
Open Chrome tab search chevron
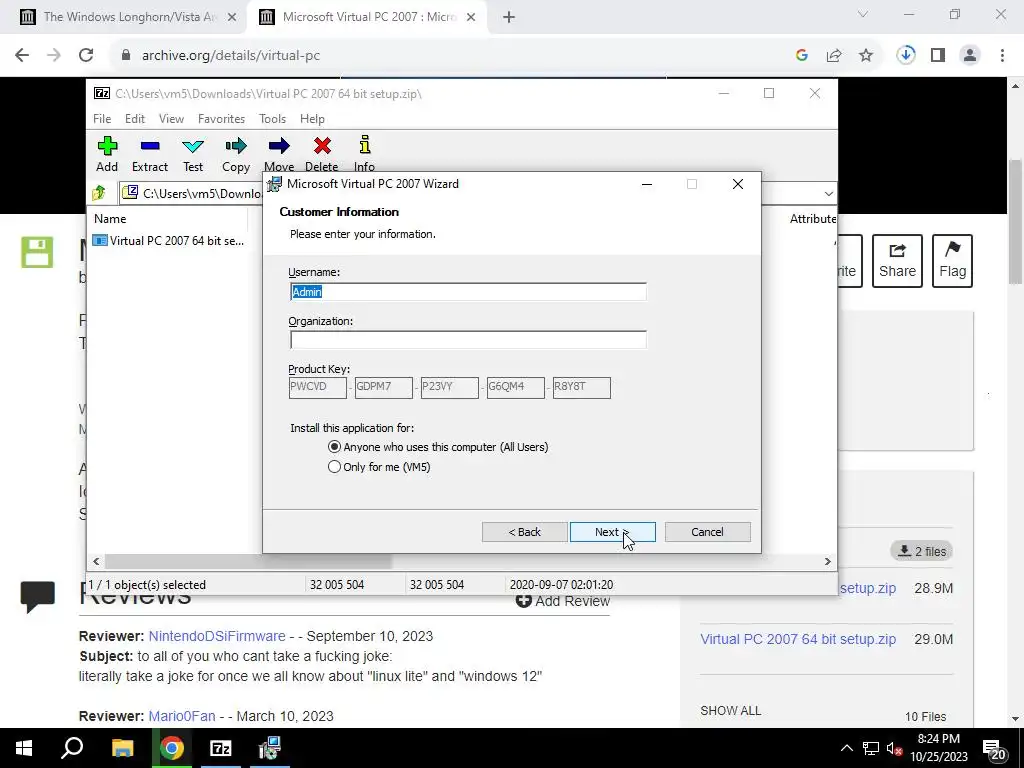coord(863,14)
